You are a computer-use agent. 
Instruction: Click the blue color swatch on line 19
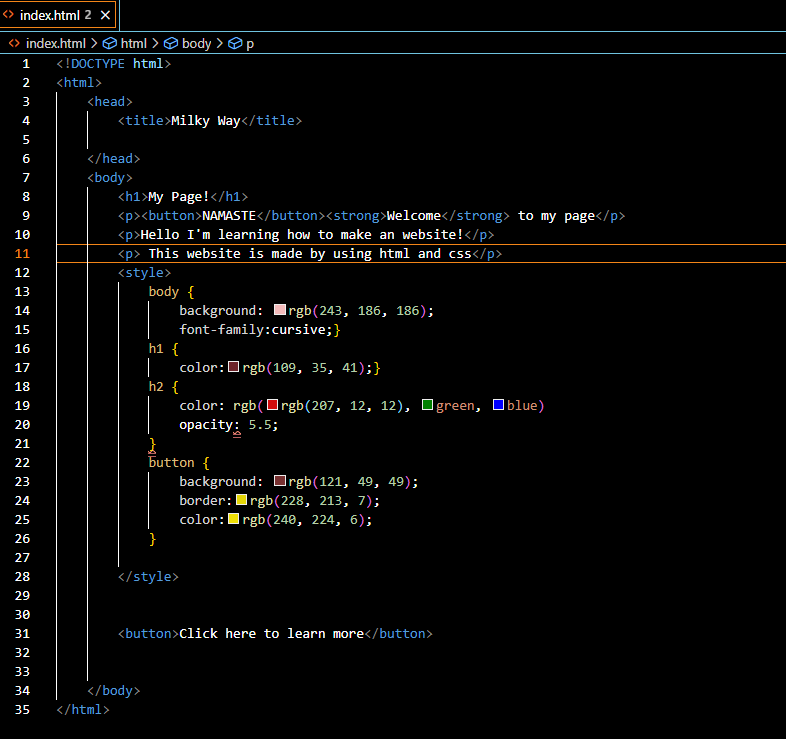click(498, 405)
